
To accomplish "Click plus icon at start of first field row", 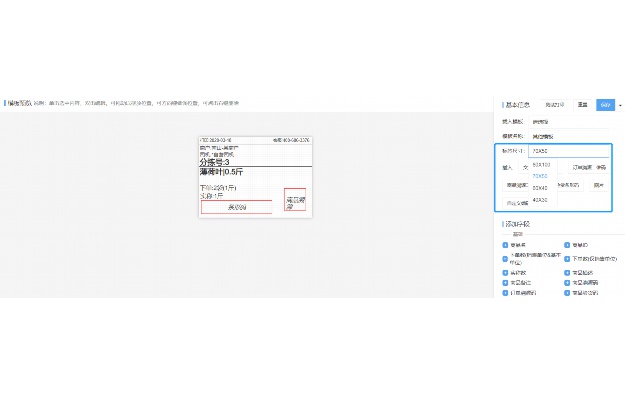I will pos(505,245).
